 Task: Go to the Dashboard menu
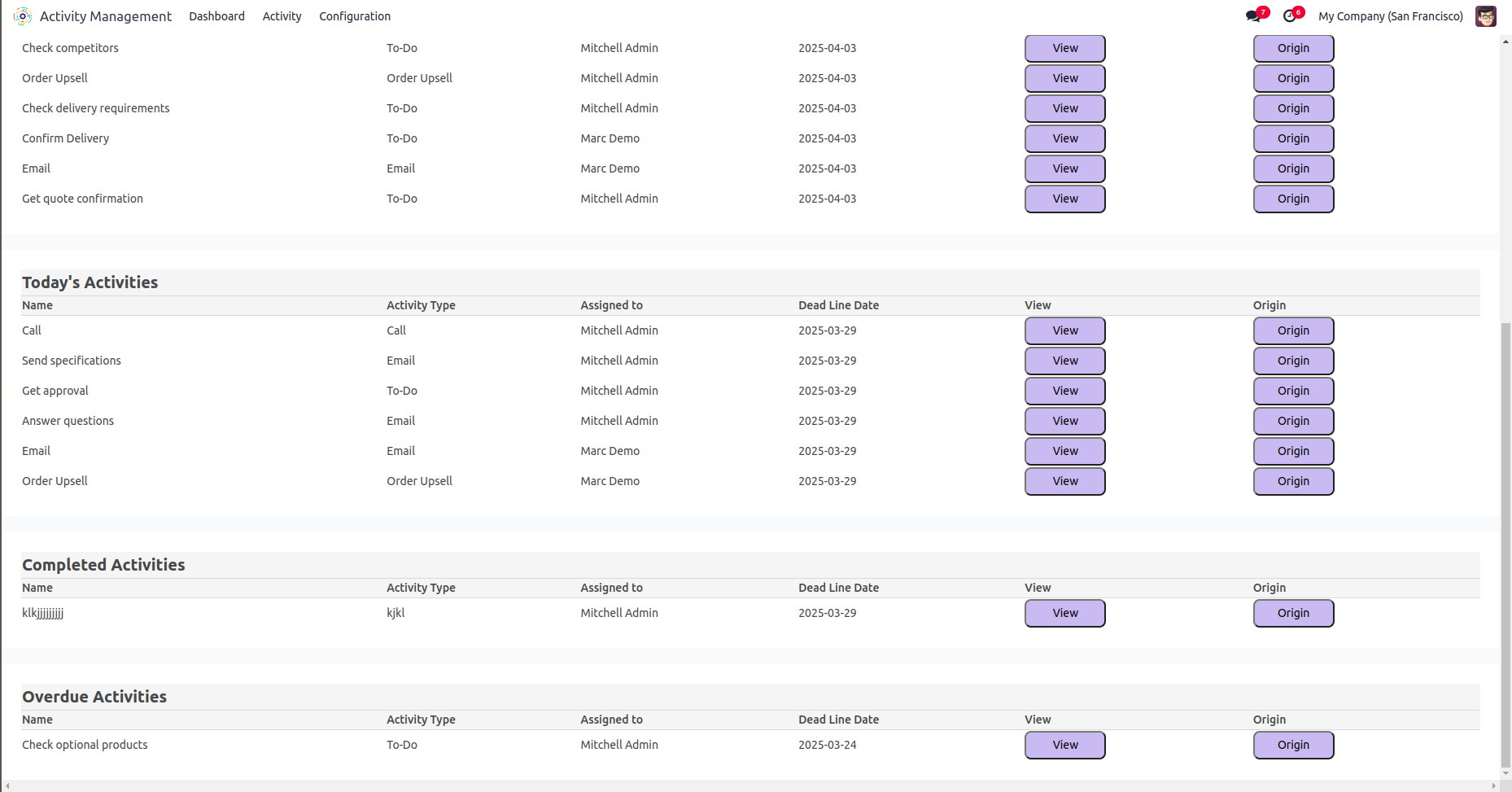point(216,16)
